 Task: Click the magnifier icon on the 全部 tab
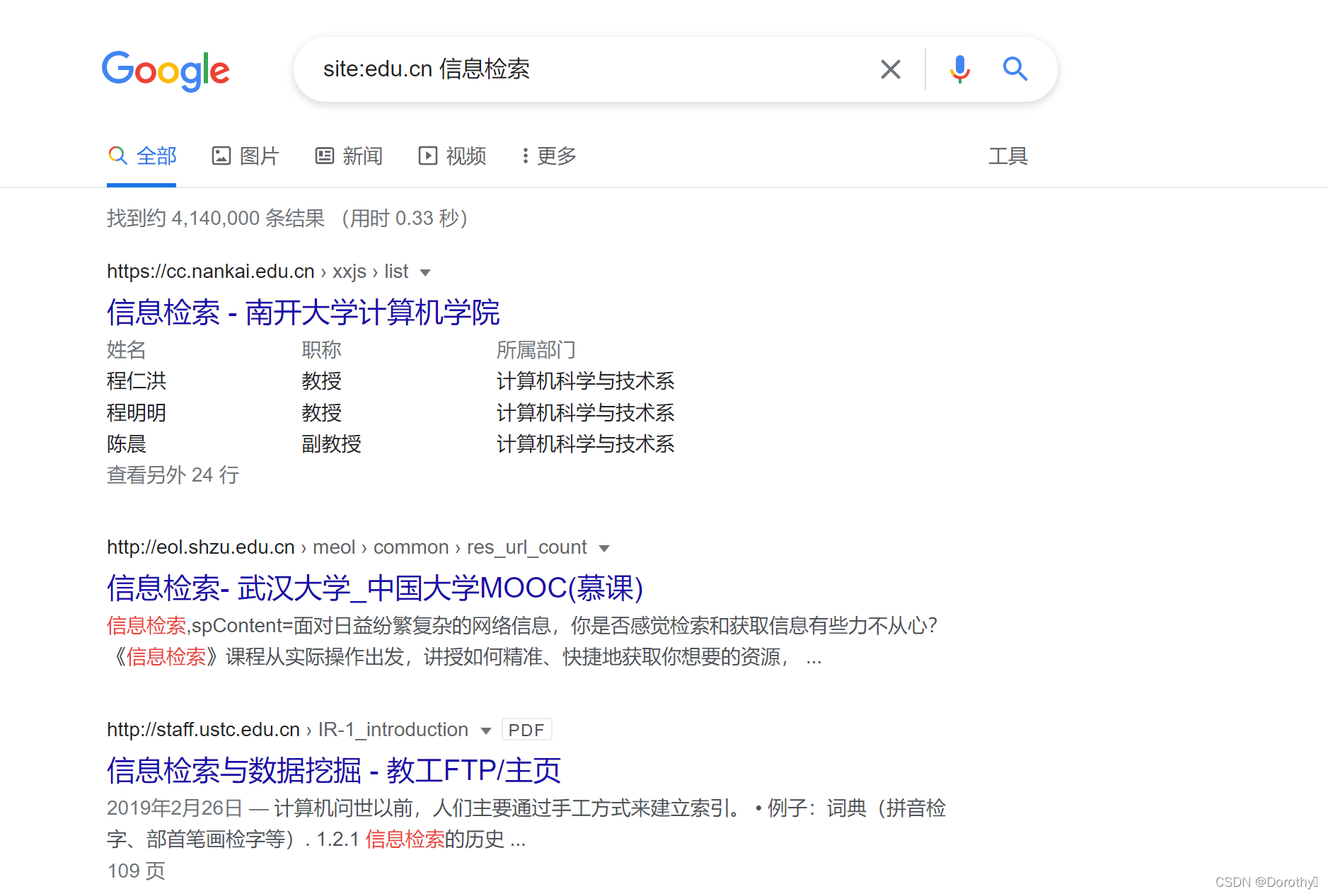coord(117,156)
